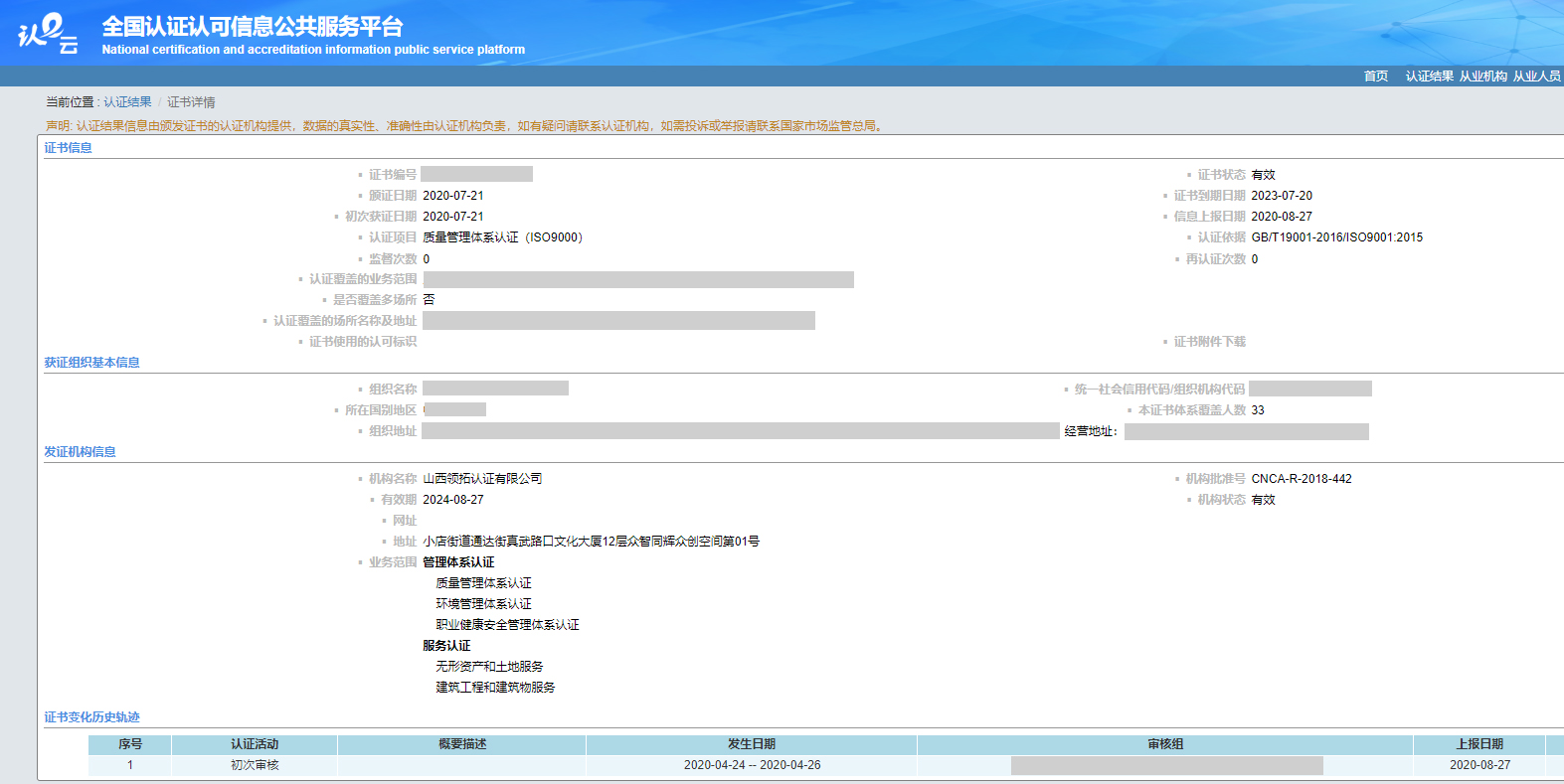
Task: Select the orange 声明 disclaimer text
Action: (464, 126)
